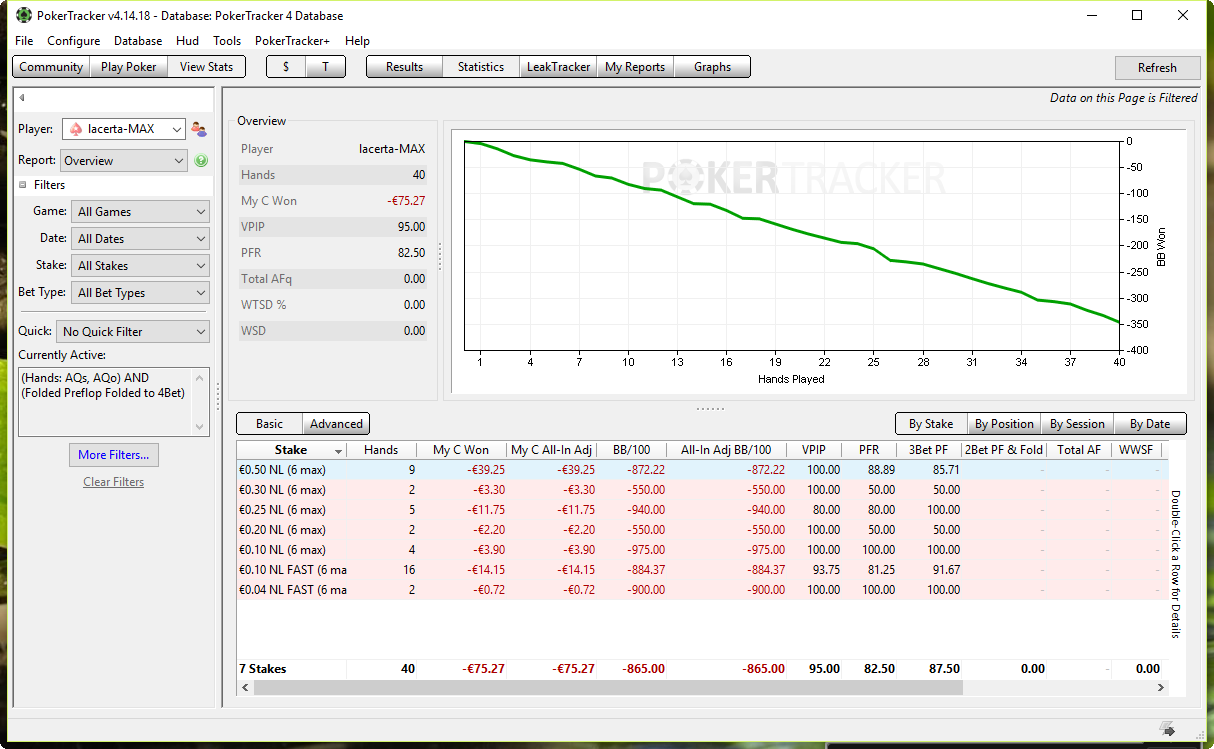Click the Clear Filters link
The image size is (1214, 749).
pos(113,482)
